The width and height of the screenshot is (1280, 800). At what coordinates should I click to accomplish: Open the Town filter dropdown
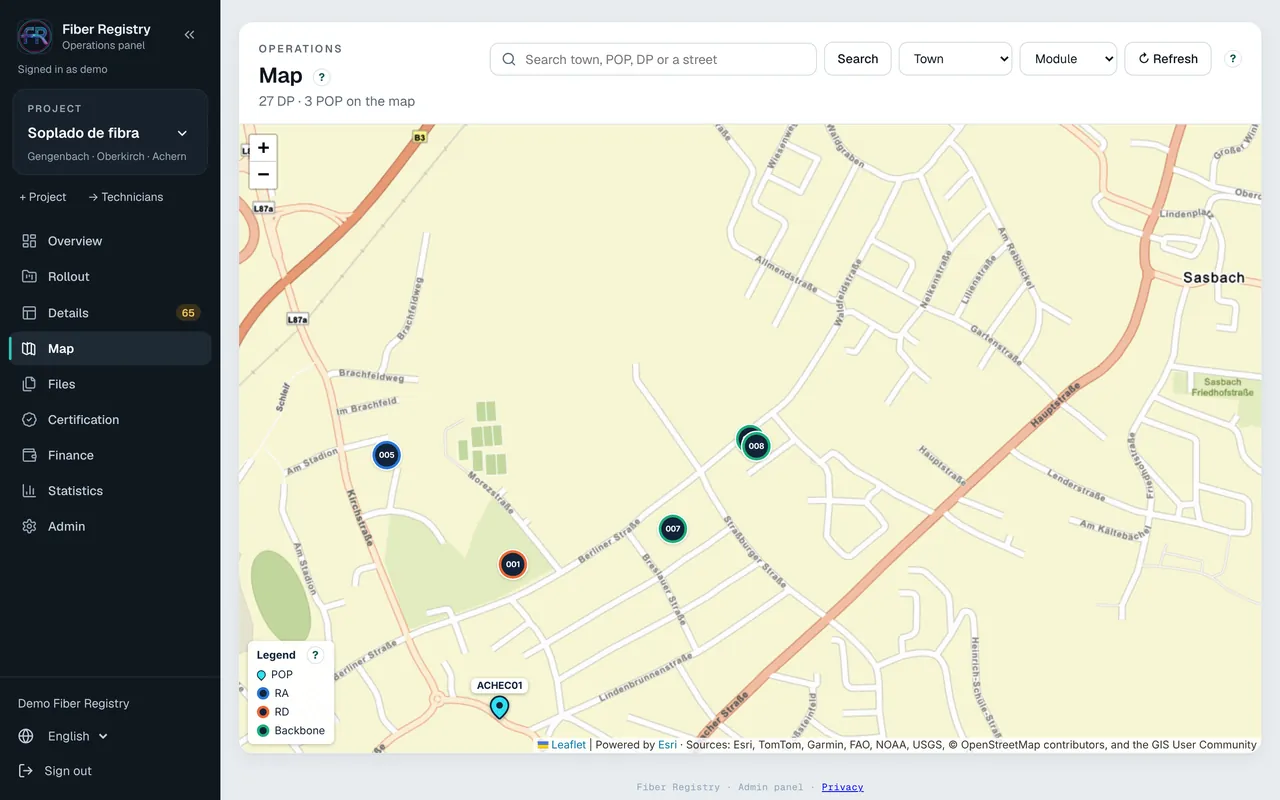[x=956, y=59]
